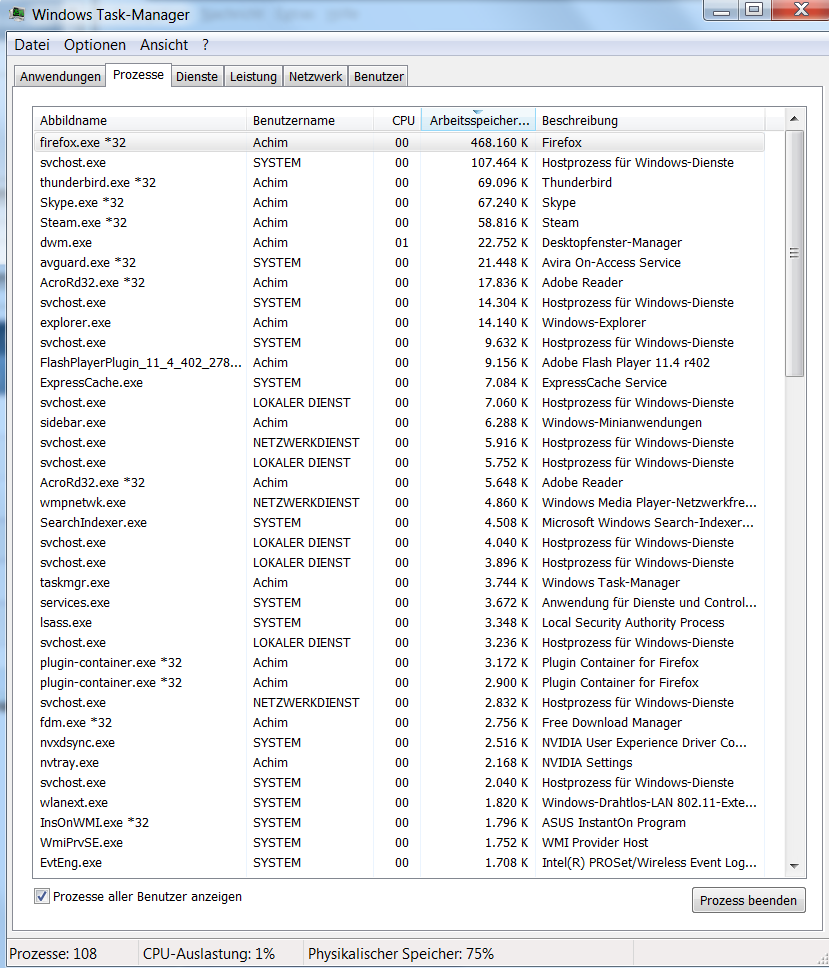This screenshot has height=968, width=829.
Task: Click the scrollbar down arrow
Action: [794, 866]
